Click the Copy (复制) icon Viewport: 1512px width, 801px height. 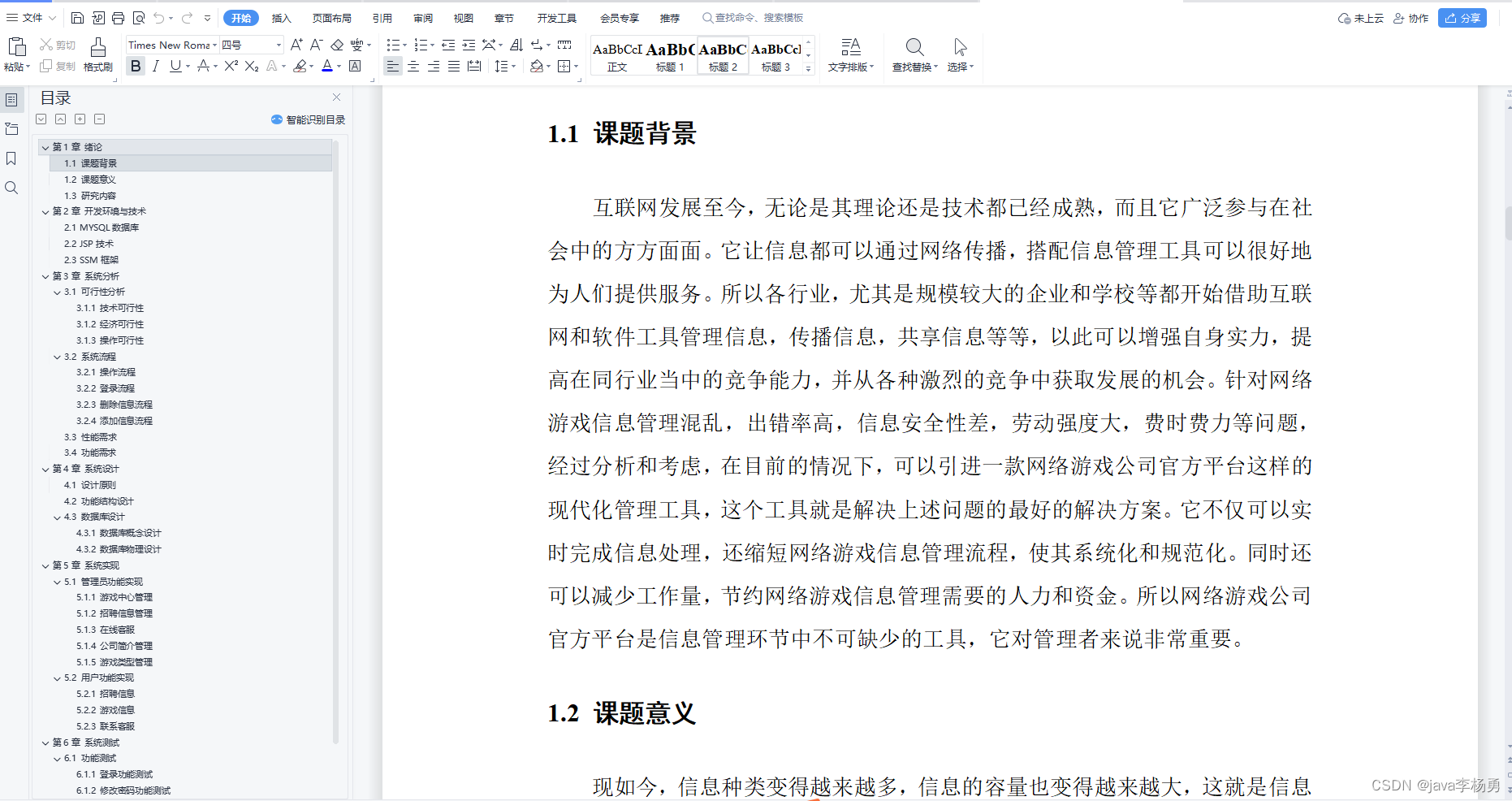click(x=46, y=66)
